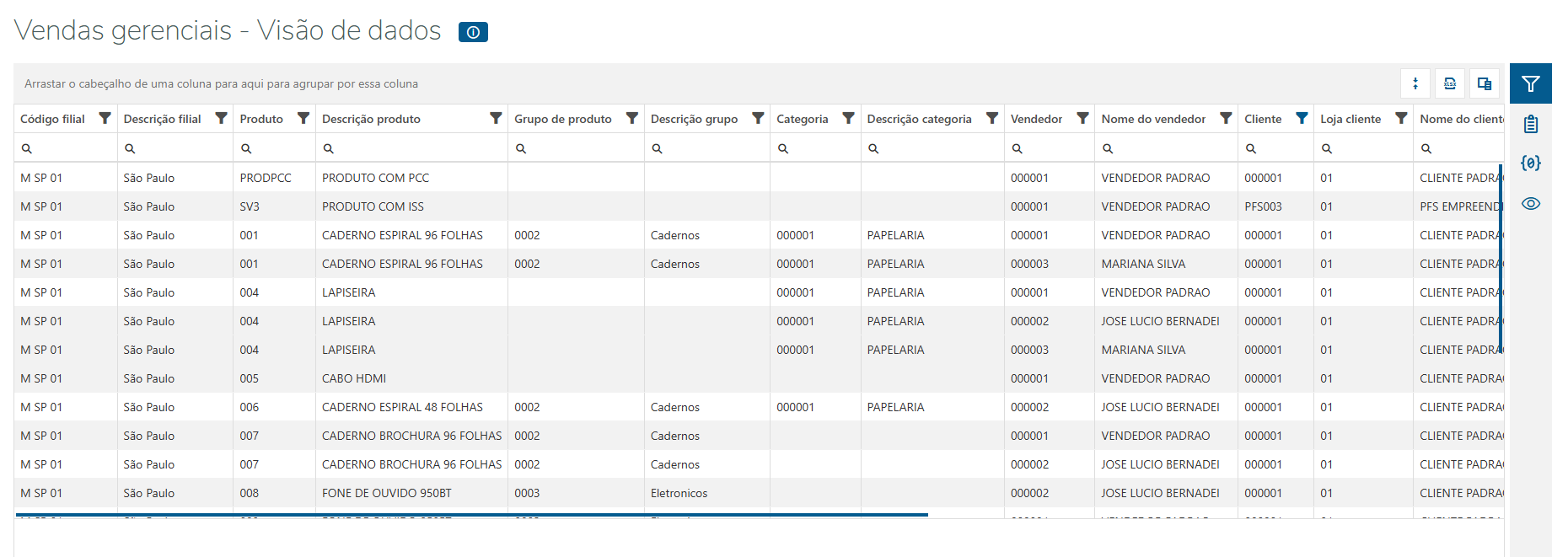The image size is (1568, 557).
Task: Open the filter panel in the sidebar
Action: (1530, 83)
